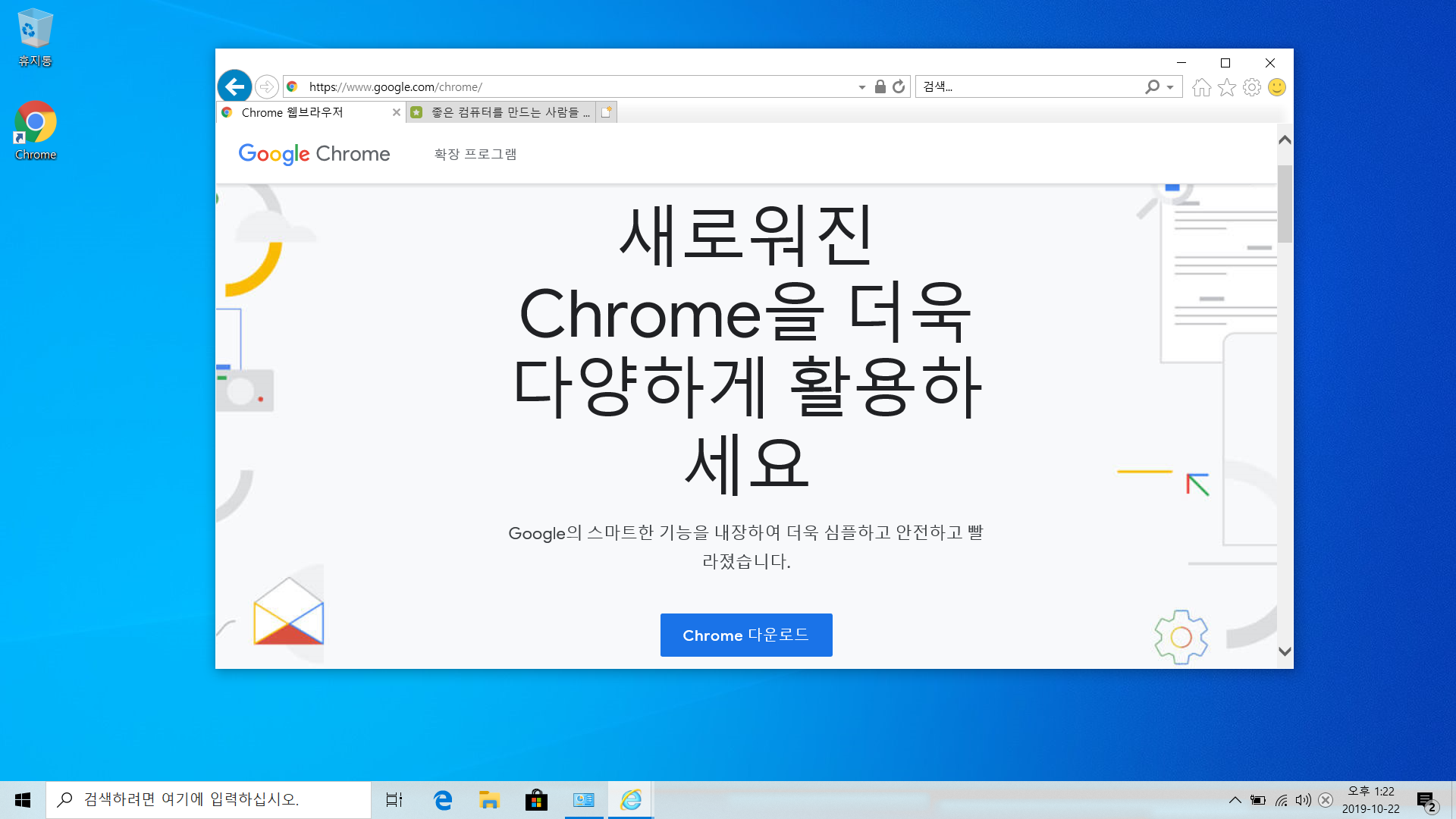This screenshot has height=819, width=1456.
Task: Maximize the Internet Explorer window
Action: (1225, 63)
